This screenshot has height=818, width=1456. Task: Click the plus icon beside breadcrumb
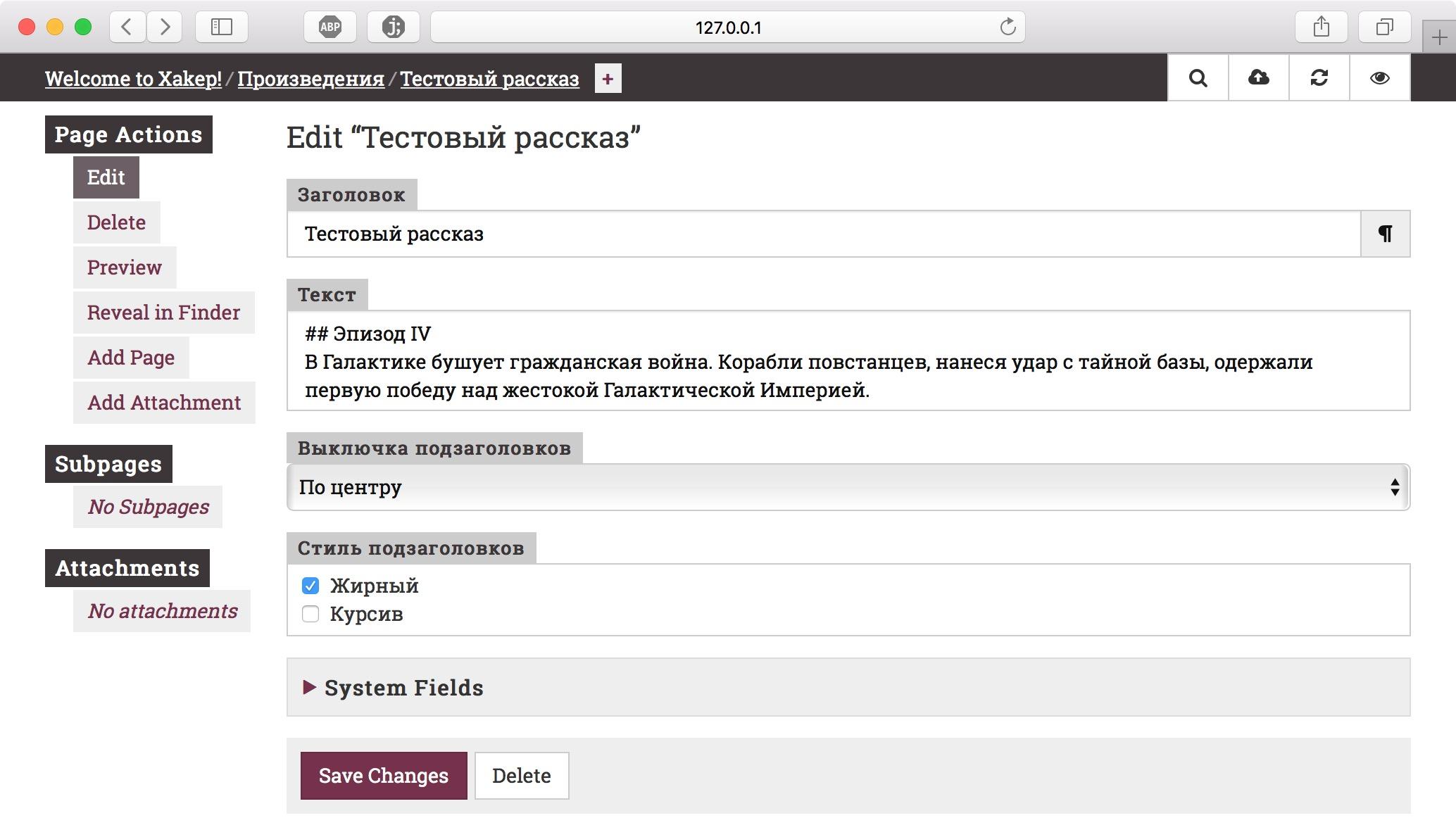[608, 79]
